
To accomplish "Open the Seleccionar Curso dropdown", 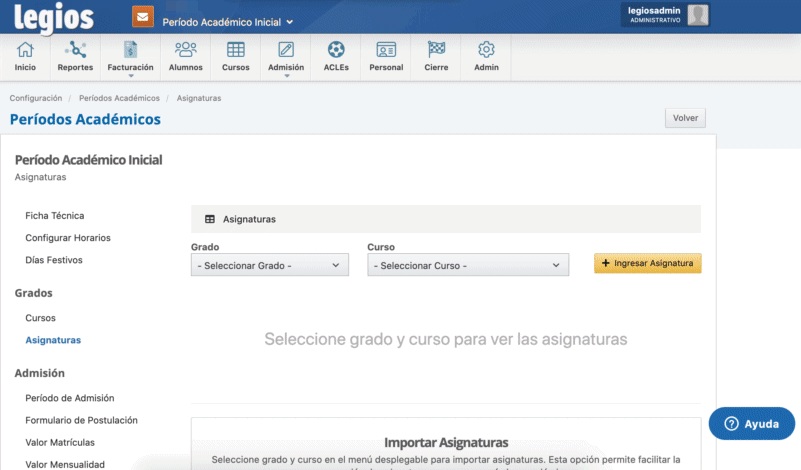I will (x=468, y=265).
